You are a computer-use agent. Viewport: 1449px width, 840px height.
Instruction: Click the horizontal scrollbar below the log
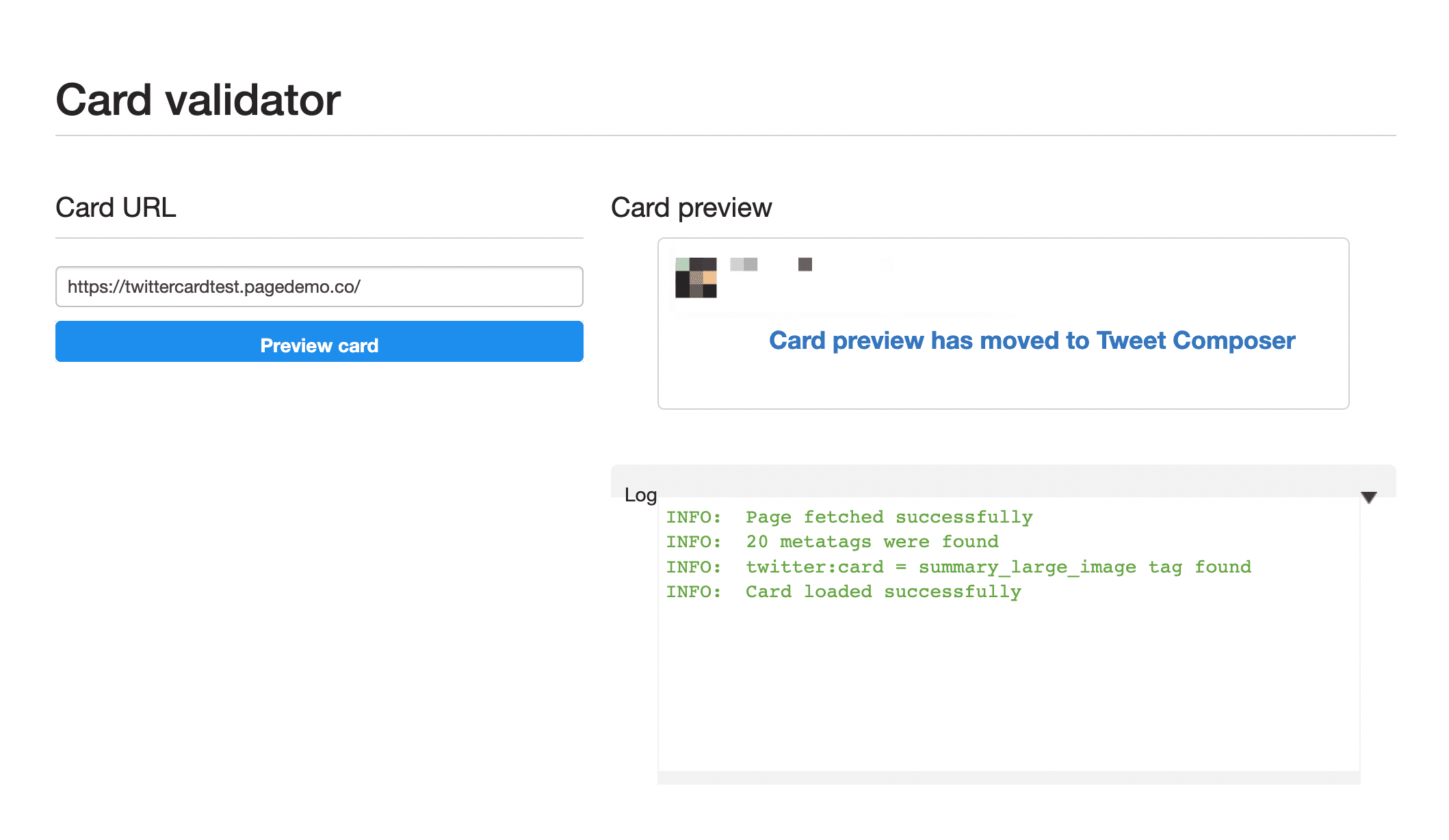tap(1008, 778)
